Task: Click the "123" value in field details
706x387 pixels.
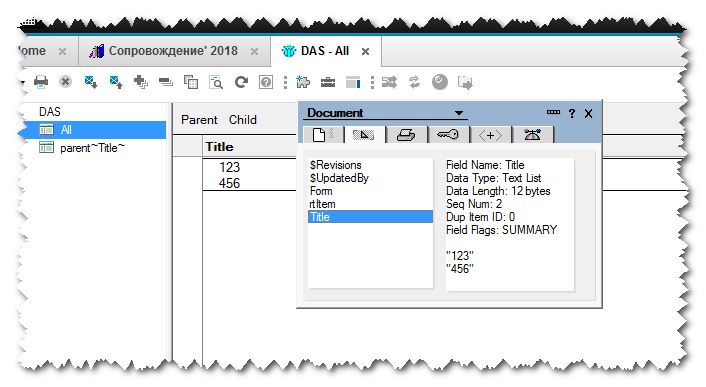Action: click(460, 256)
